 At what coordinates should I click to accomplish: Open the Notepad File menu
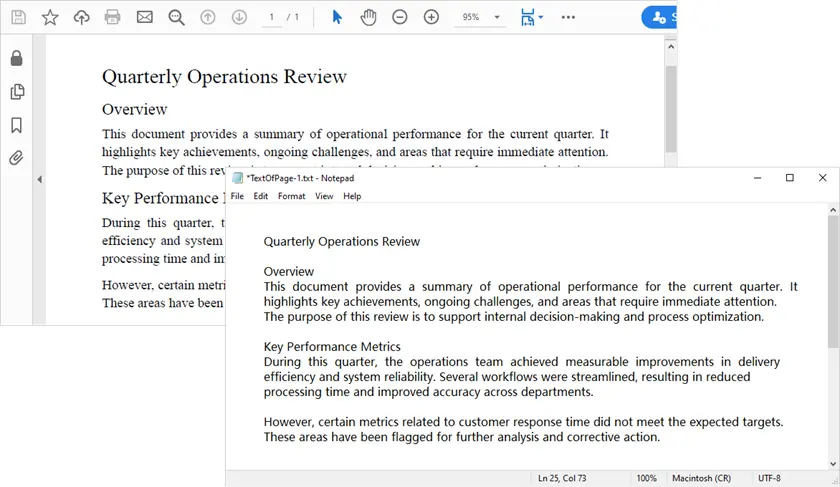point(237,196)
